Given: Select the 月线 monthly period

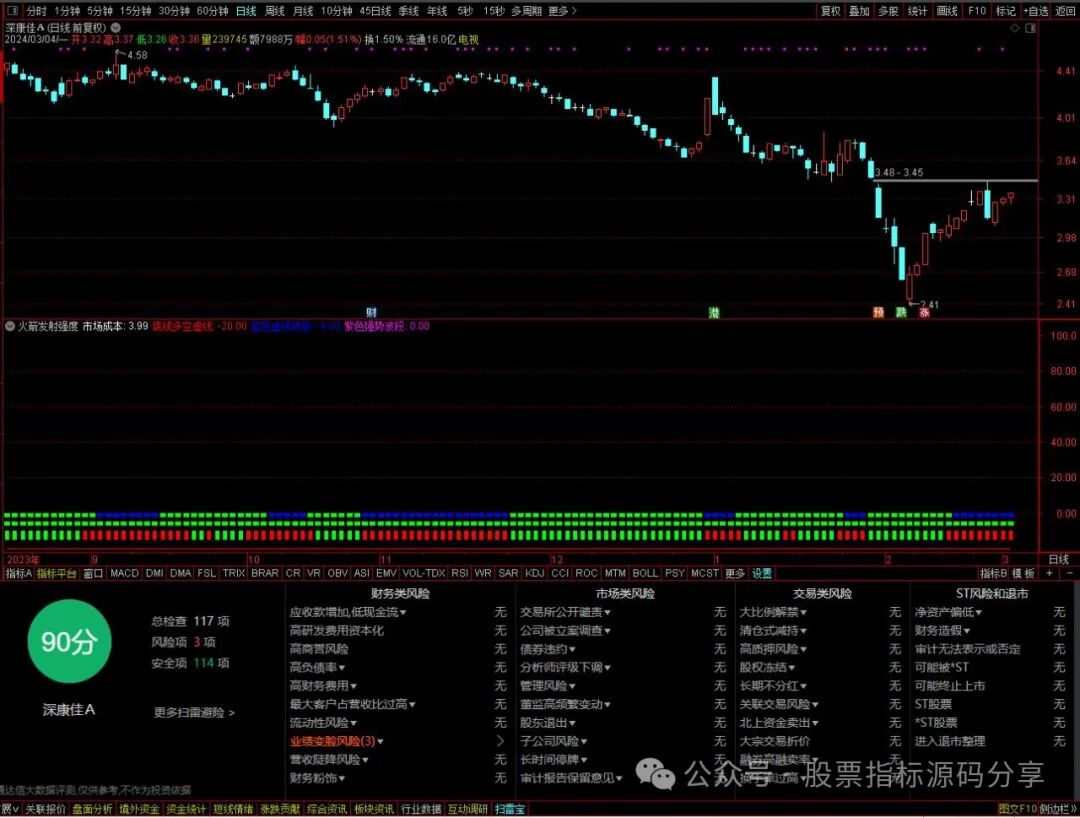Looking at the screenshot, I should 303,11.
